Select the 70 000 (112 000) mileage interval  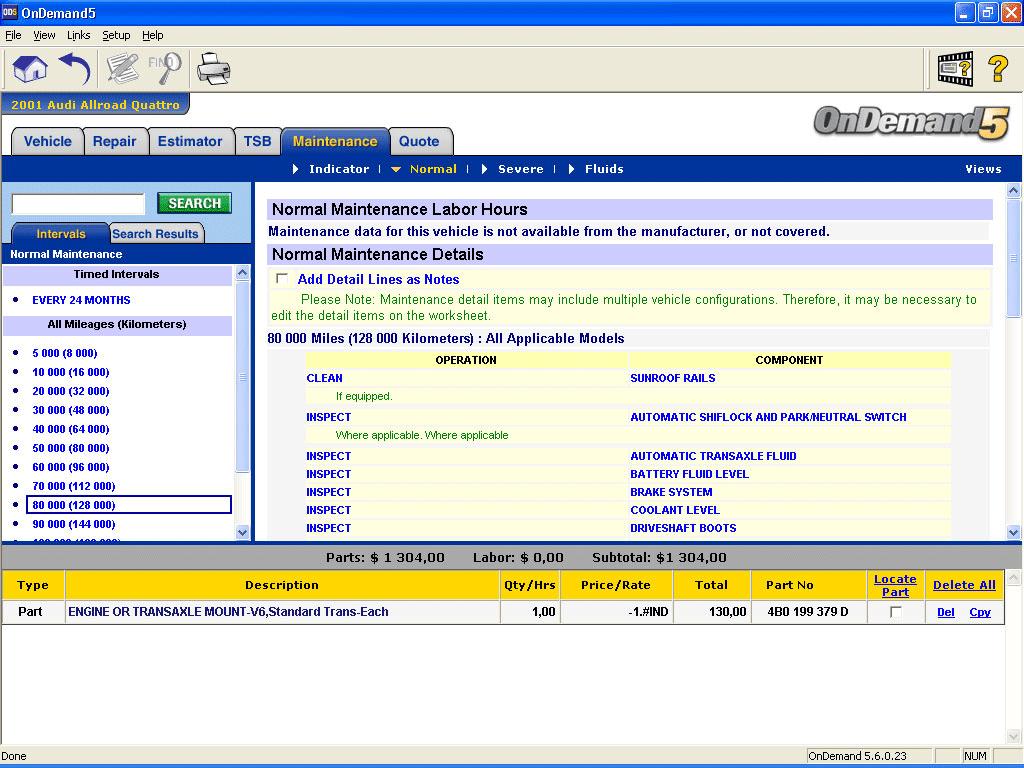tap(74, 486)
